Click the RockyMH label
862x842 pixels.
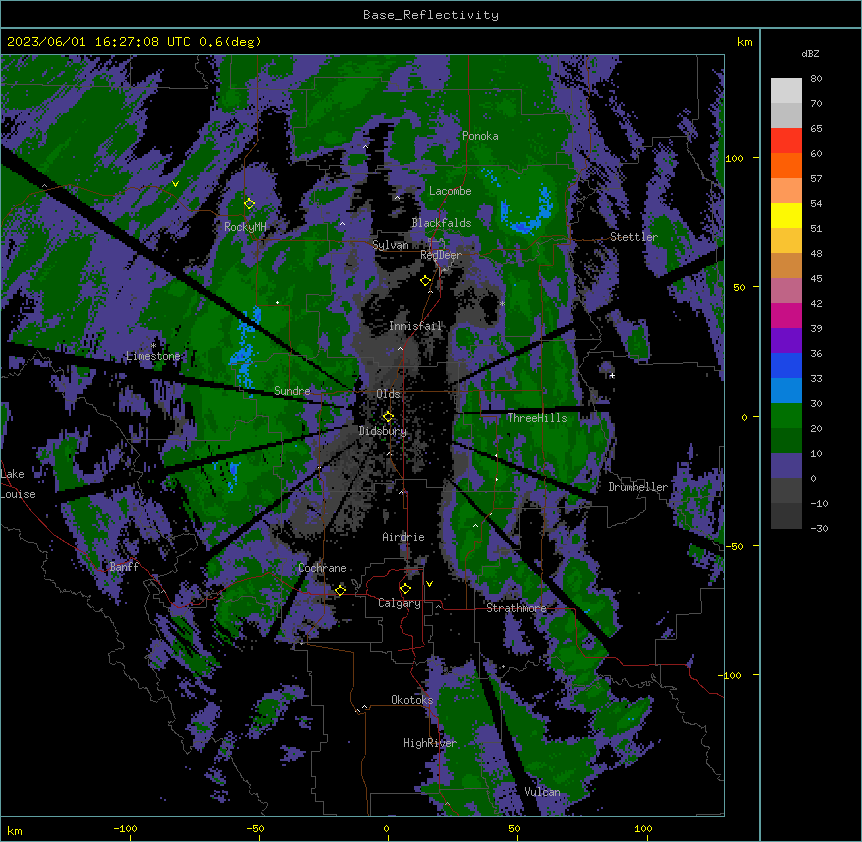click(x=245, y=227)
